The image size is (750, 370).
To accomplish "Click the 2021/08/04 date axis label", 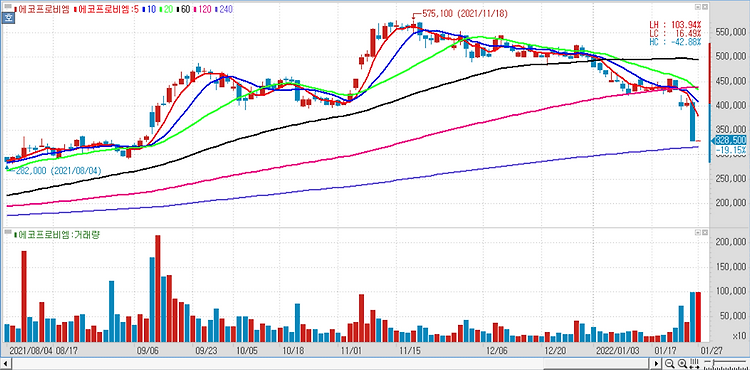I will point(30,350).
